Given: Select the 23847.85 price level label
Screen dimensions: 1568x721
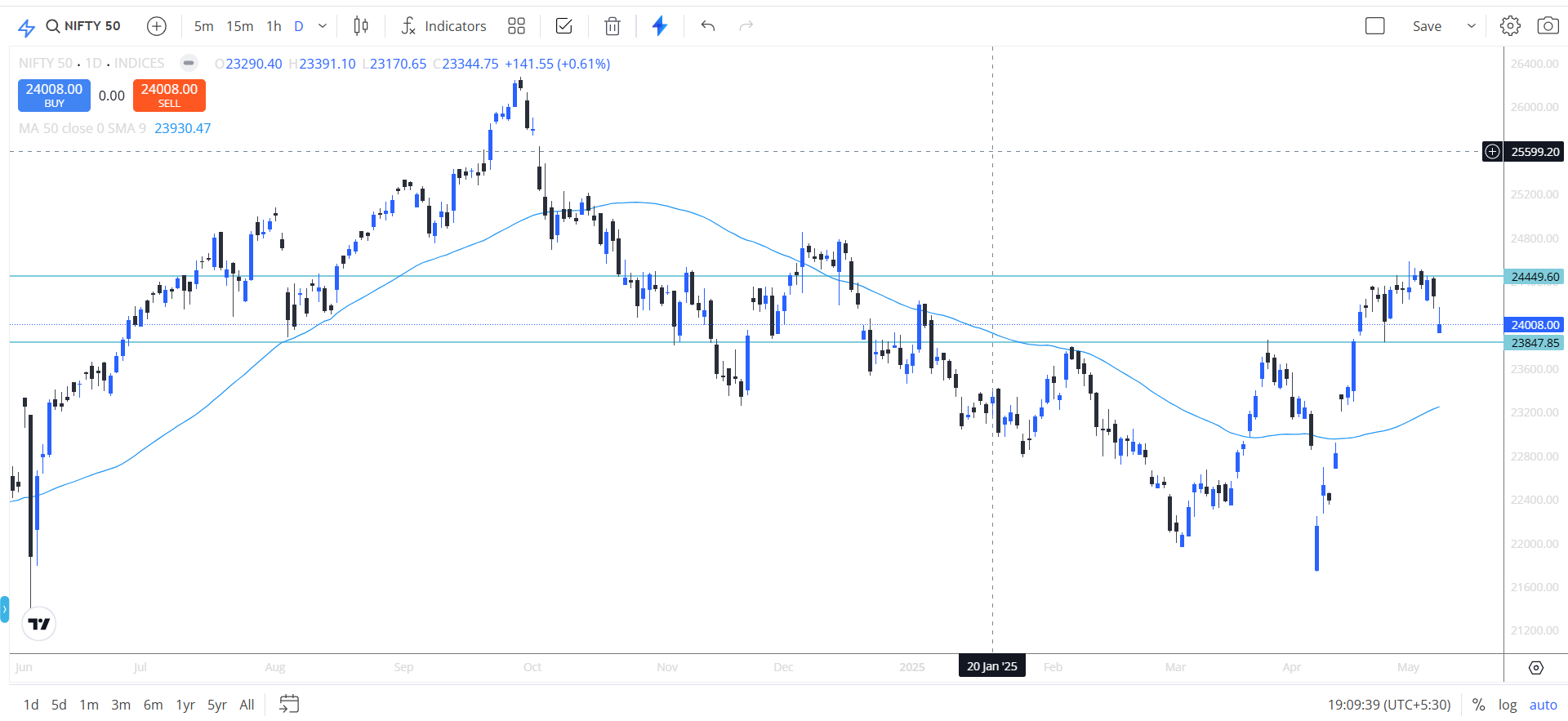Looking at the screenshot, I should [x=1535, y=343].
